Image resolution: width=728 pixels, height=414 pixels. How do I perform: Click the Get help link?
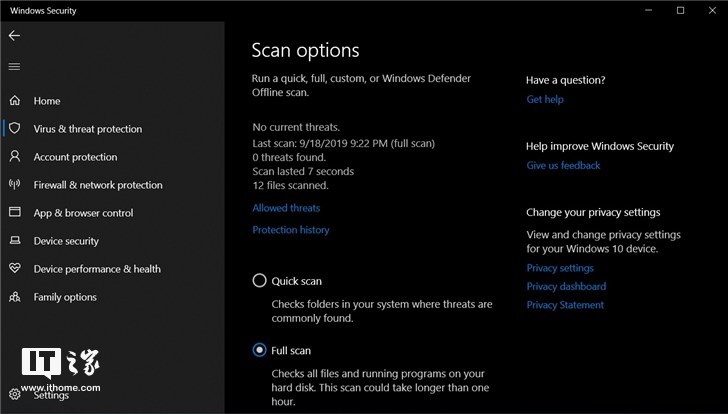[545, 99]
